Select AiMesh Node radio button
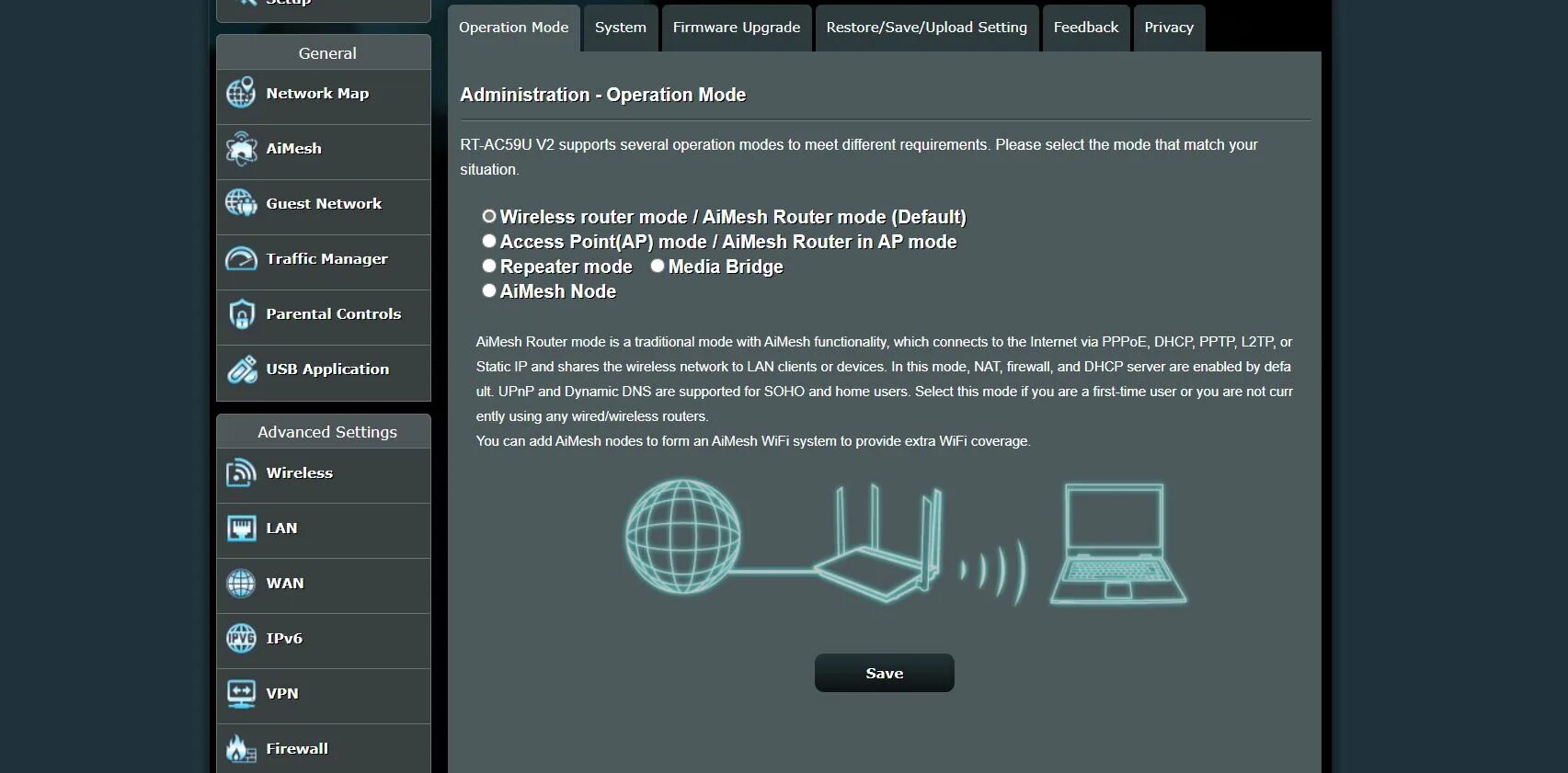 (489, 290)
